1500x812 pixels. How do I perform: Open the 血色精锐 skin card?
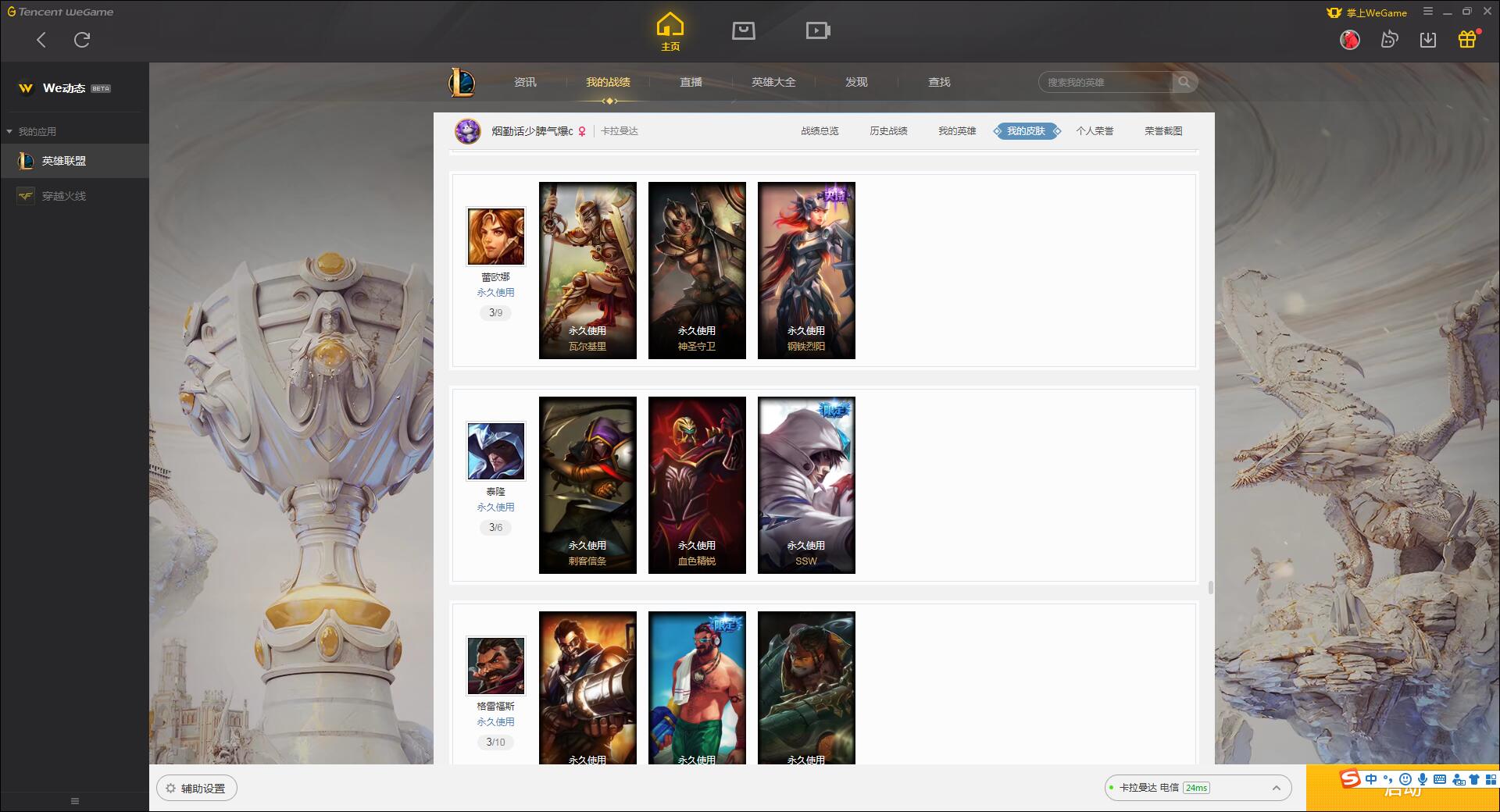(x=697, y=485)
